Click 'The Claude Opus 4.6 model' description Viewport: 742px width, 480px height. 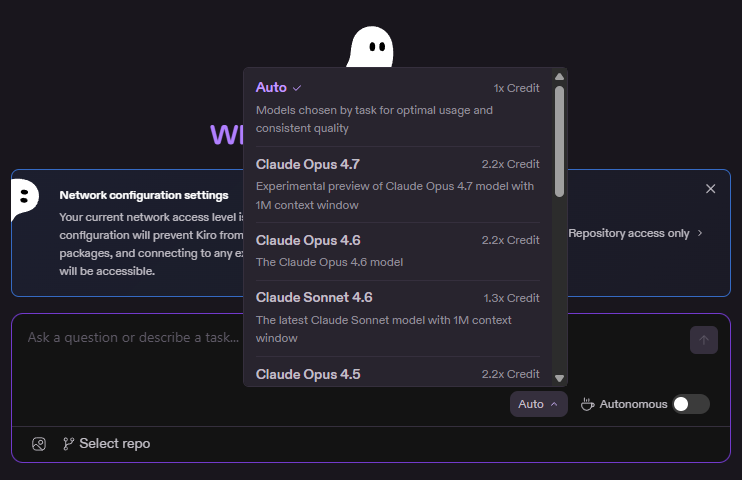tap(329, 262)
